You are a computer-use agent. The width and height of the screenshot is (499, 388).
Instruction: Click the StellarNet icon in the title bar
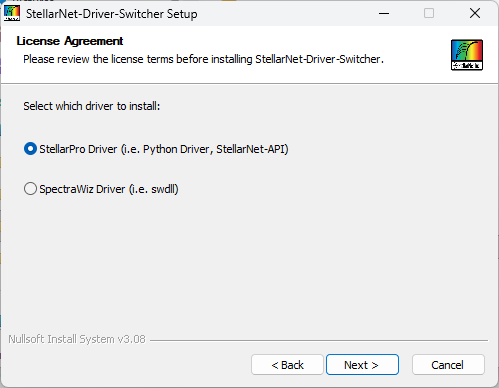pyautogui.click(x=12, y=13)
